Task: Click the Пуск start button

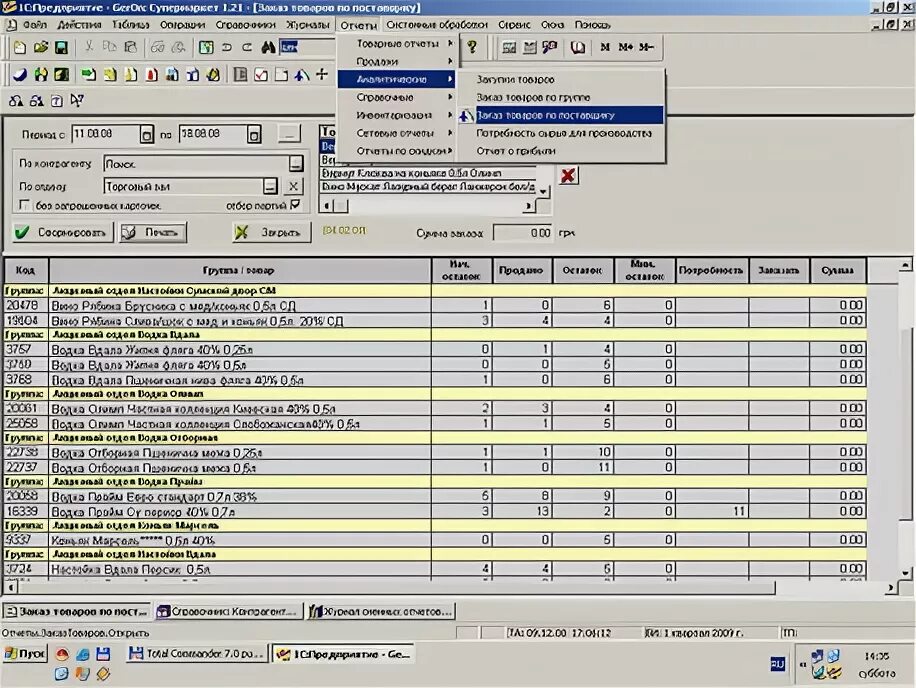Action: (25, 654)
